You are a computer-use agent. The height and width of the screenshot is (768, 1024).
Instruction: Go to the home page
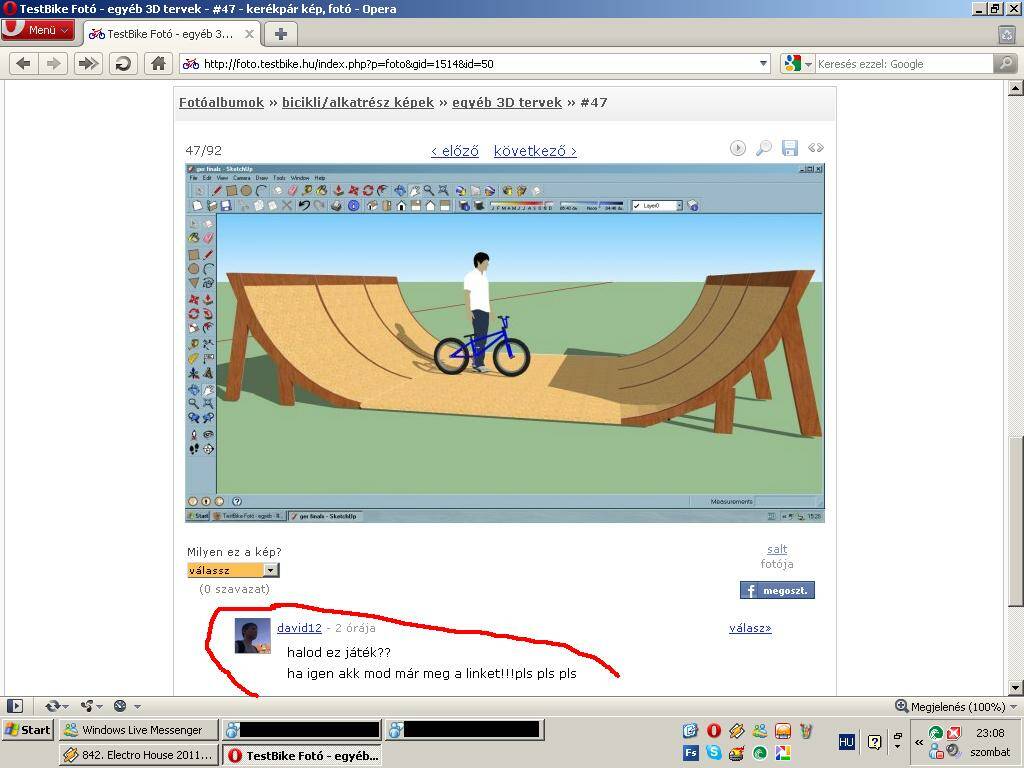tap(158, 63)
